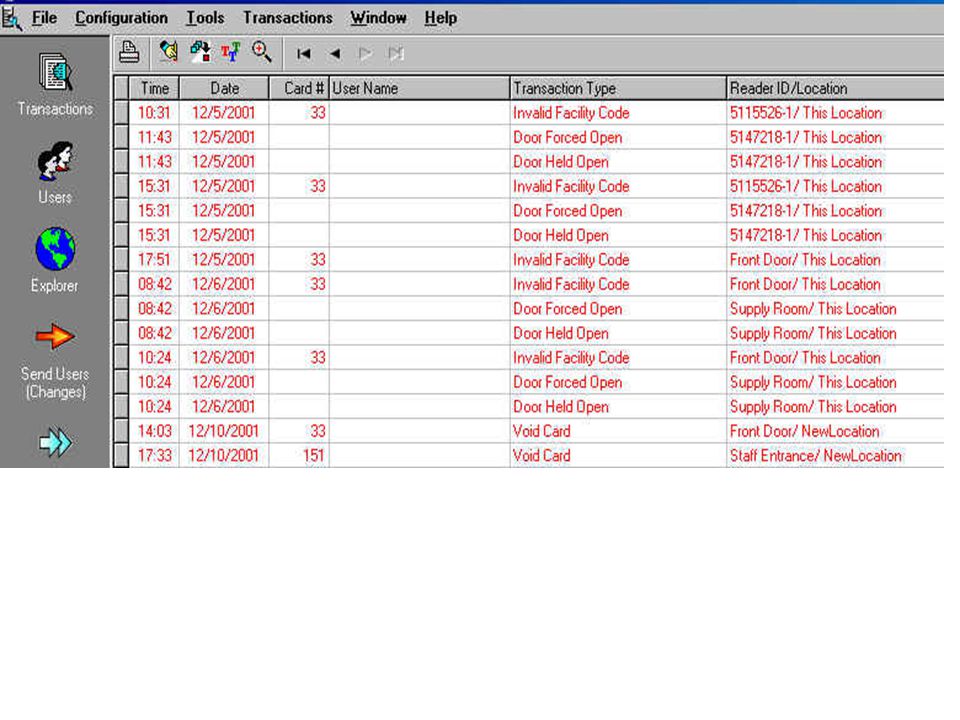
Task: Click card number 33 in 10:31 row
Action: 318,113
